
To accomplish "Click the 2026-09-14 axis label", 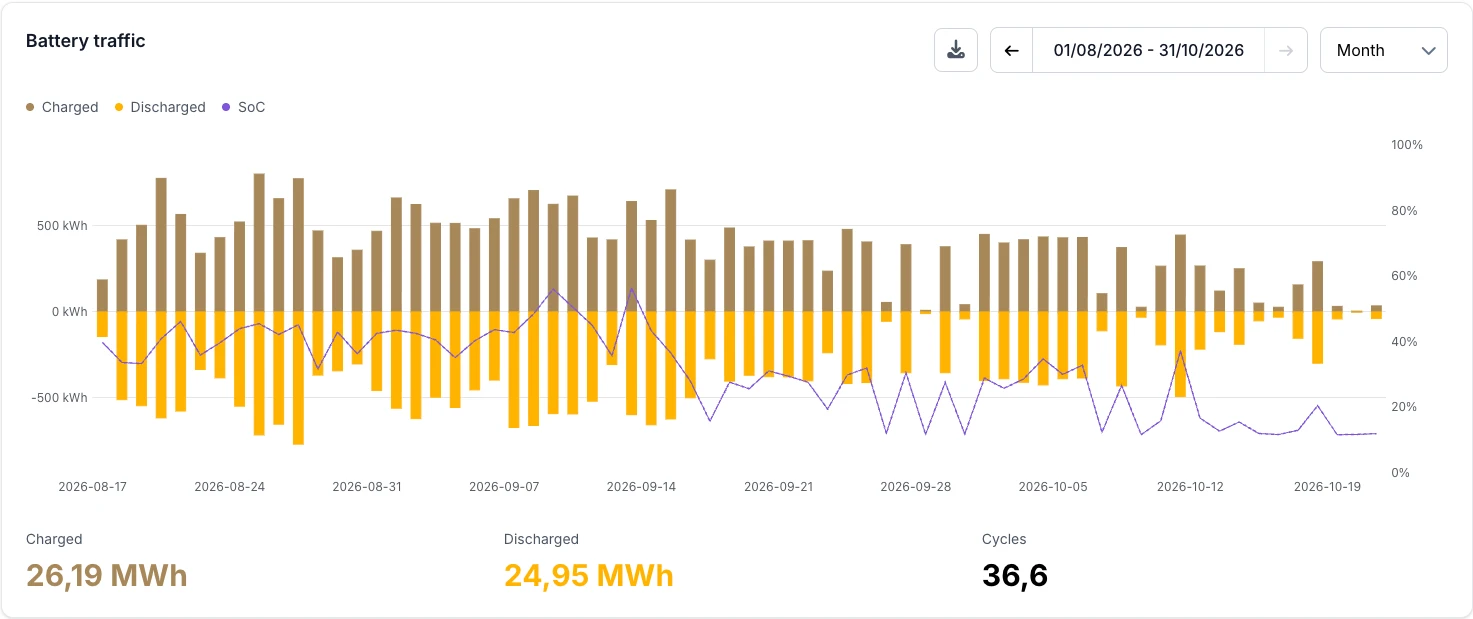I will click(642, 487).
